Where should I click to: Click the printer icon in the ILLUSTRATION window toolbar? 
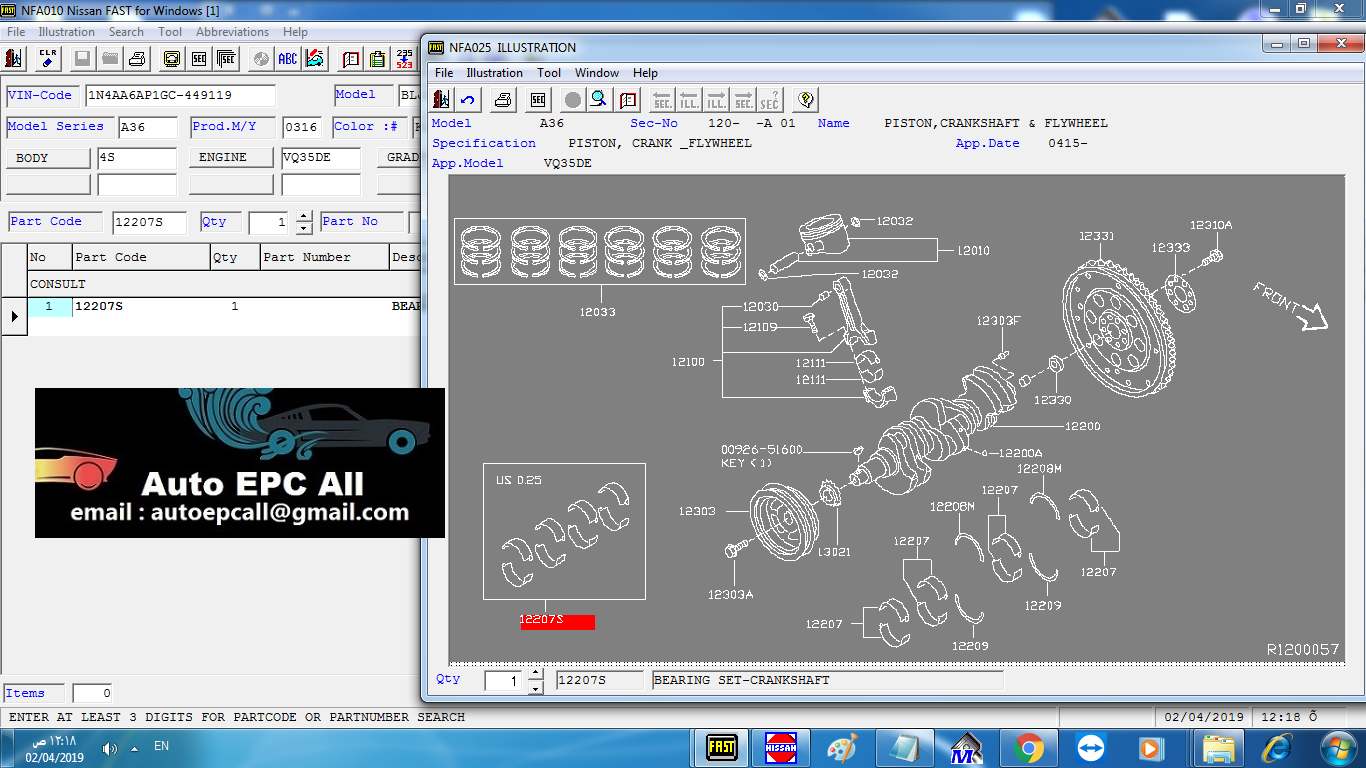[503, 99]
